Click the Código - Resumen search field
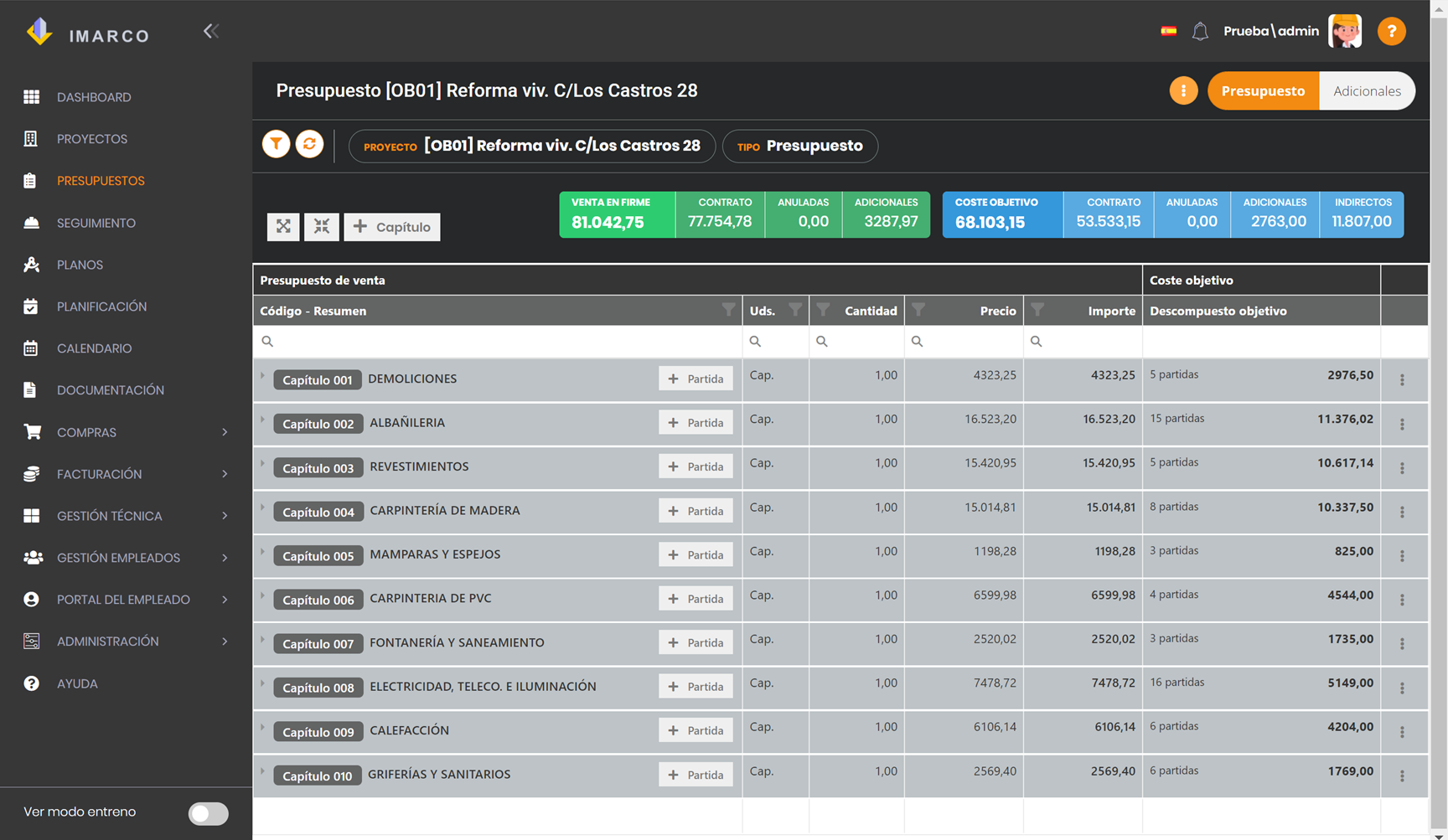This screenshot has height=840, width=1448. pyautogui.click(x=498, y=341)
